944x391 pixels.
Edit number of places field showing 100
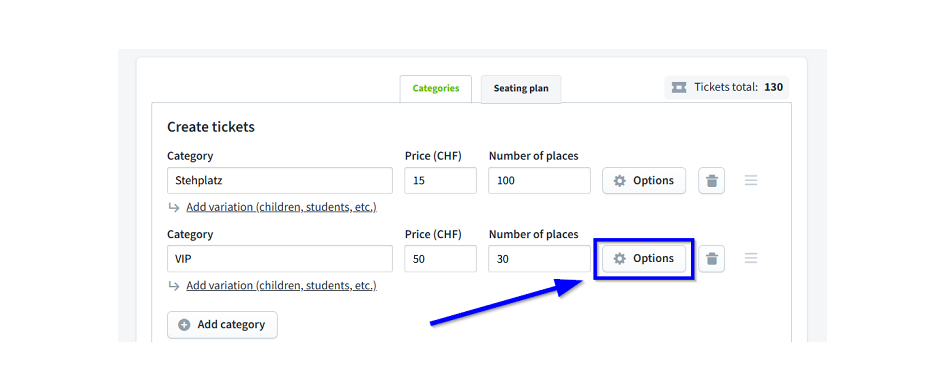point(539,181)
